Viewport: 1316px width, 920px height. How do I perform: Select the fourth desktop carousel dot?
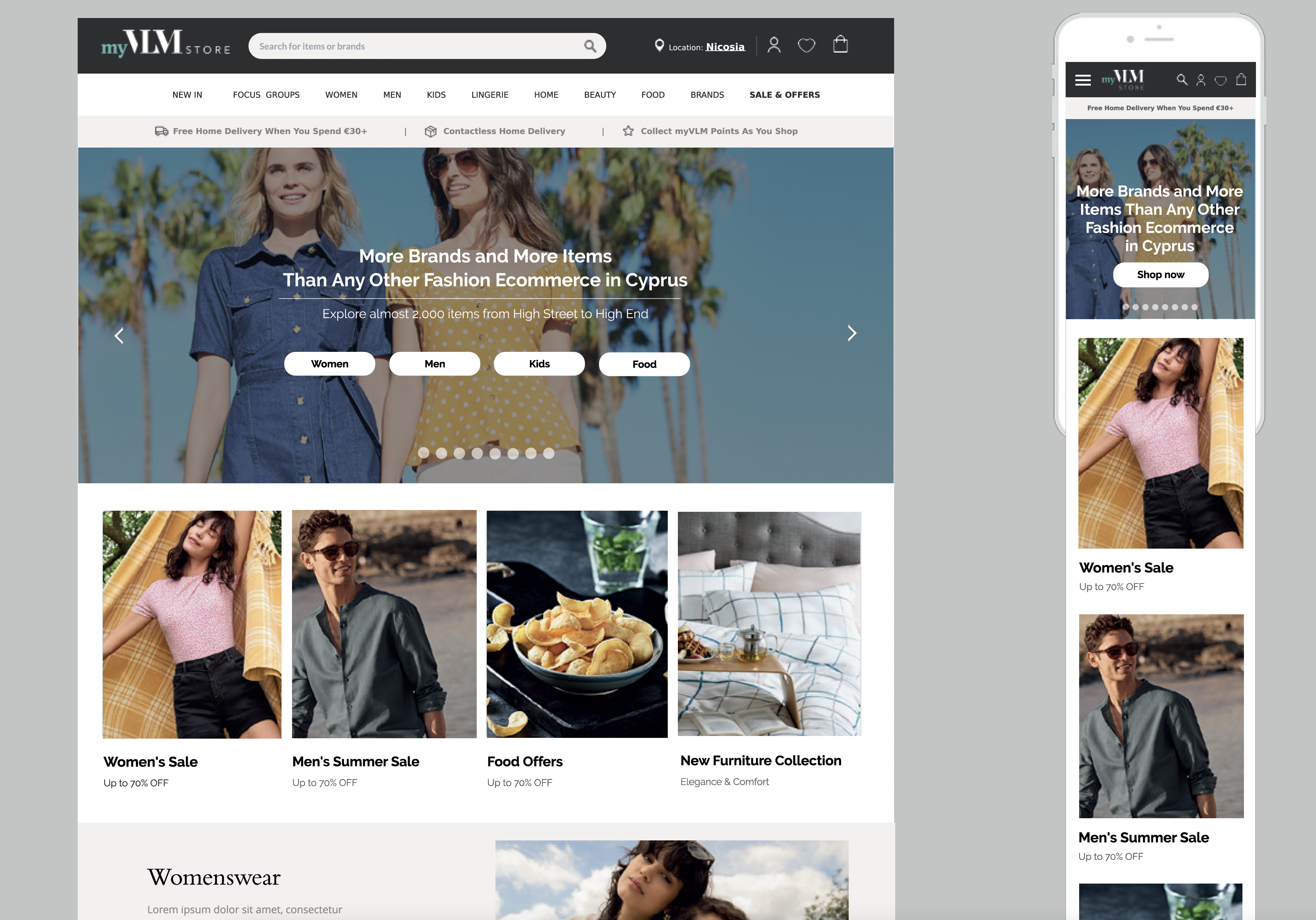click(477, 453)
